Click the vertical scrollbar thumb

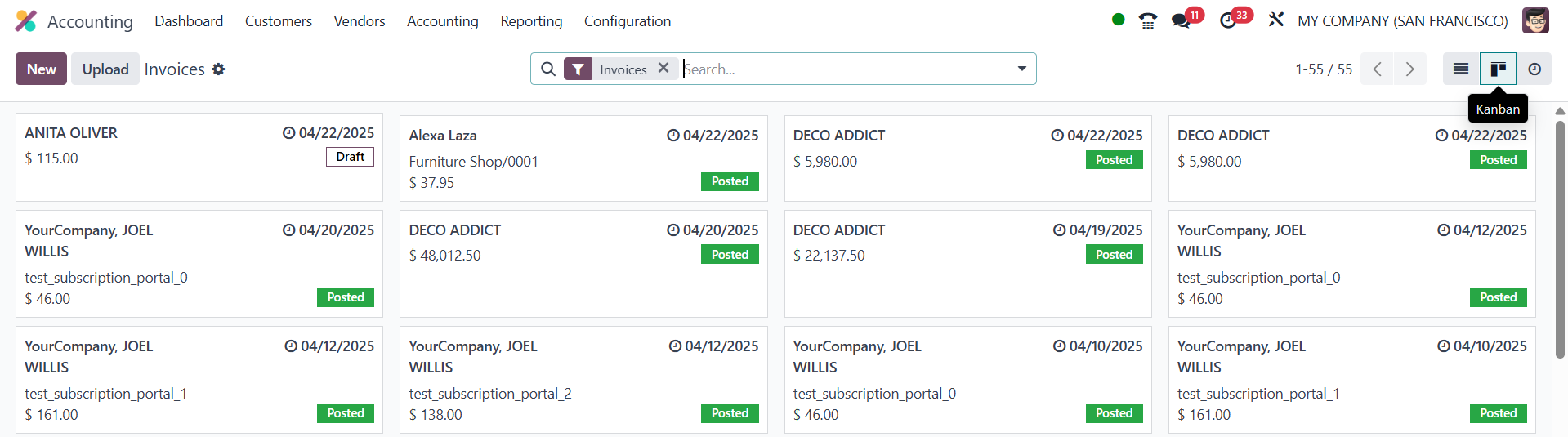tap(1560, 237)
